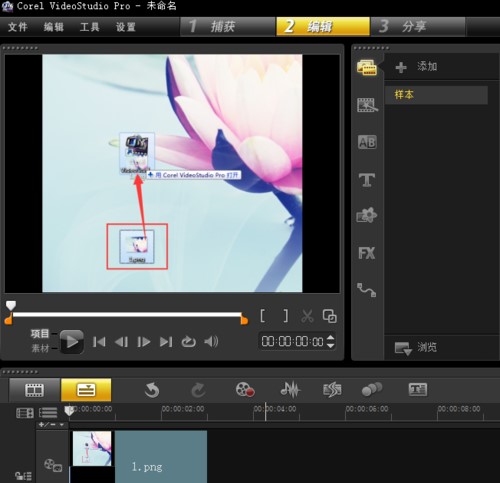Screen dimensions: 500x483
Task: Switch to Storyboard view
Action: (34, 390)
